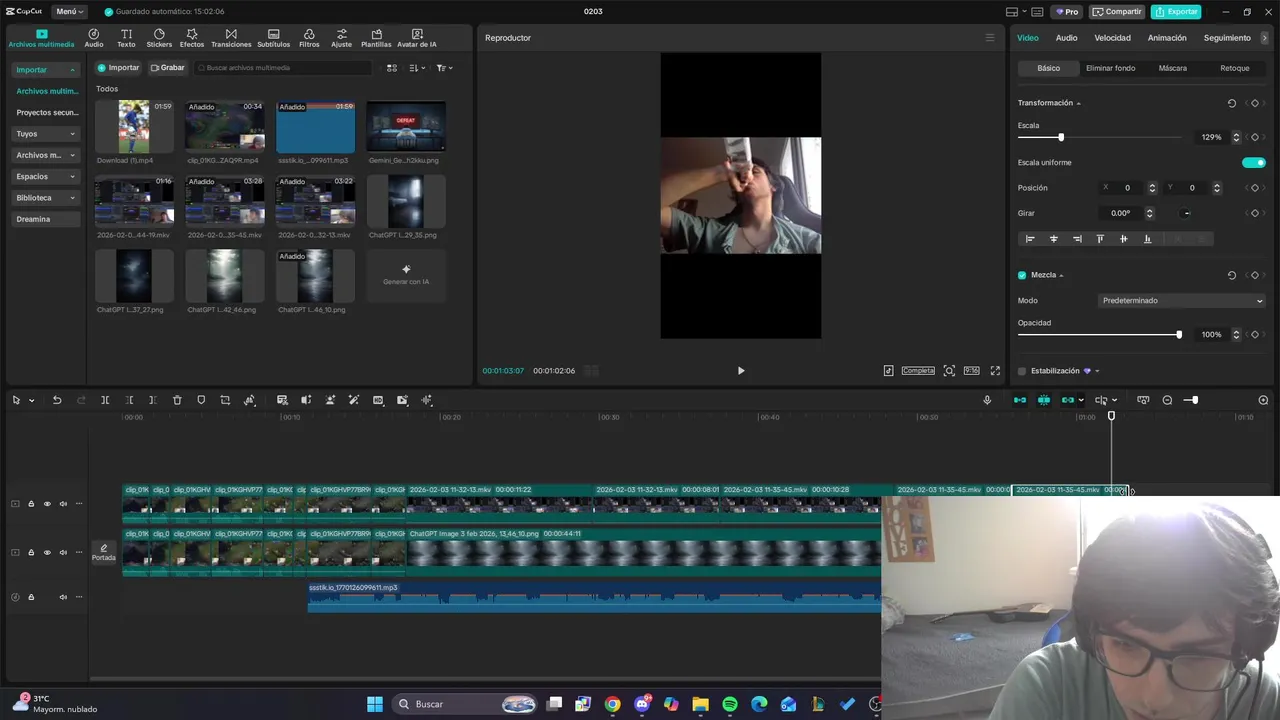Click the microphone voiceover record icon
This screenshot has height=720, width=1280.
(x=987, y=400)
